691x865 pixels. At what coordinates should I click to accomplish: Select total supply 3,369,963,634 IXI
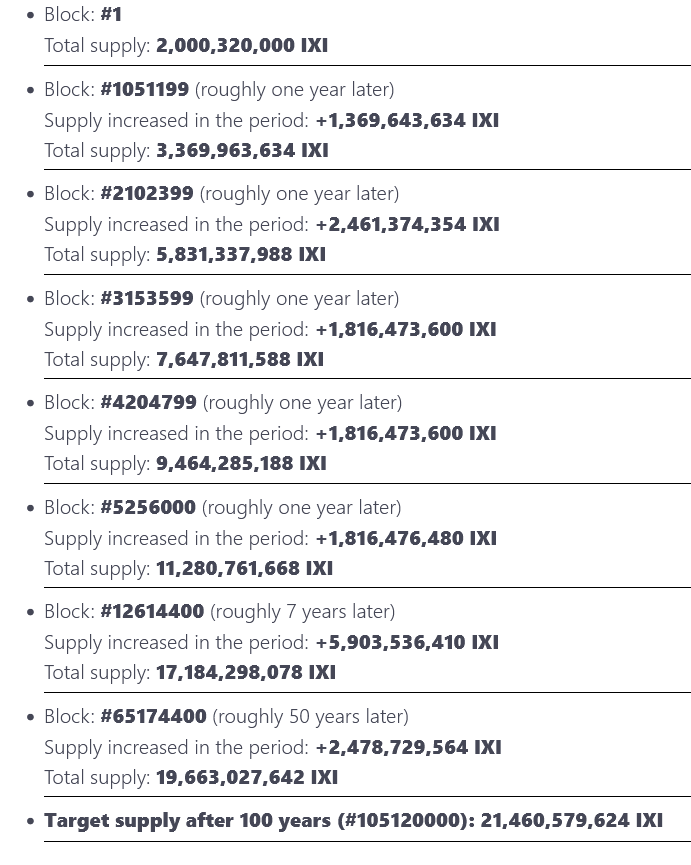pyautogui.click(x=242, y=151)
